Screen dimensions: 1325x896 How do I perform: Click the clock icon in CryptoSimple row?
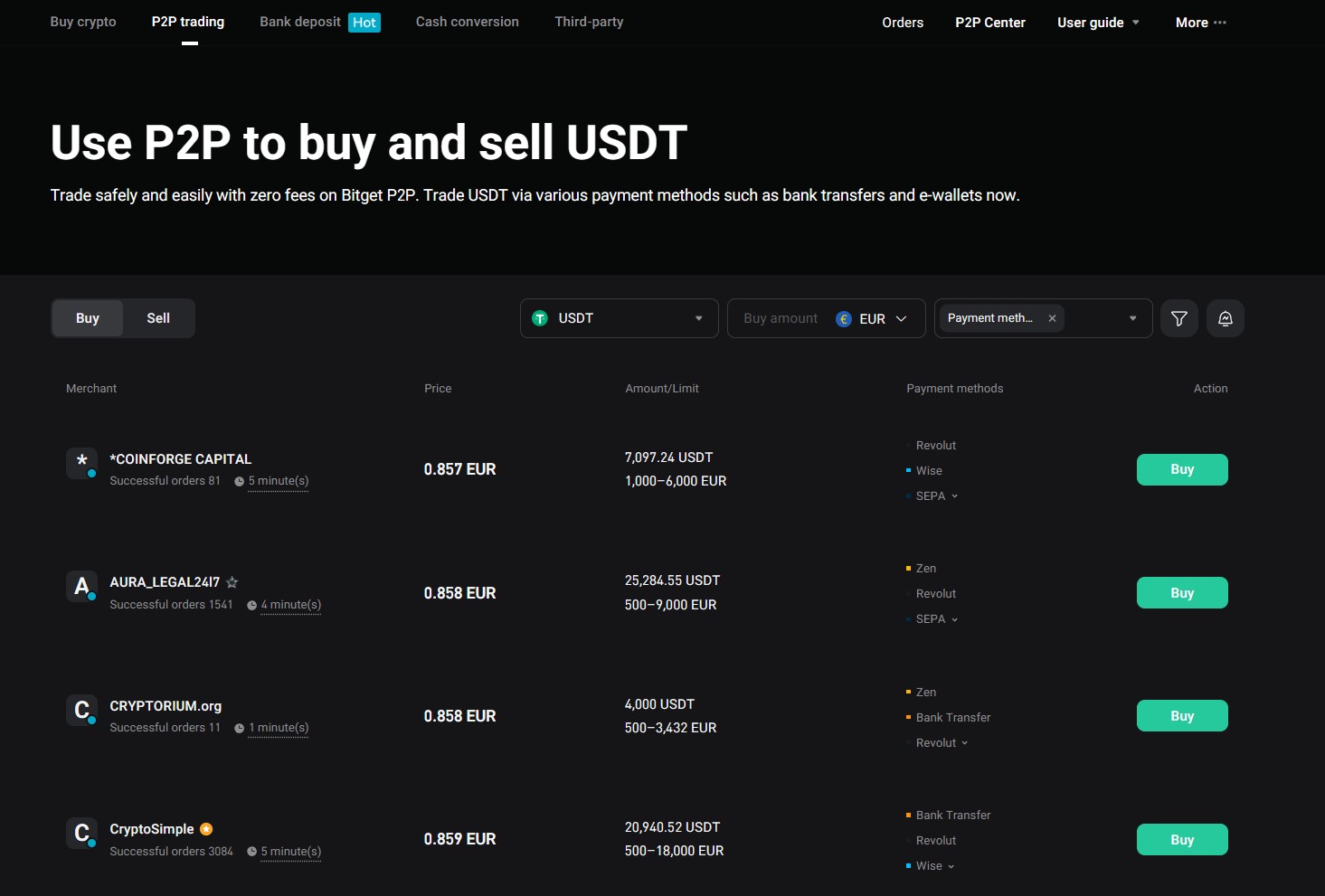[251, 852]
